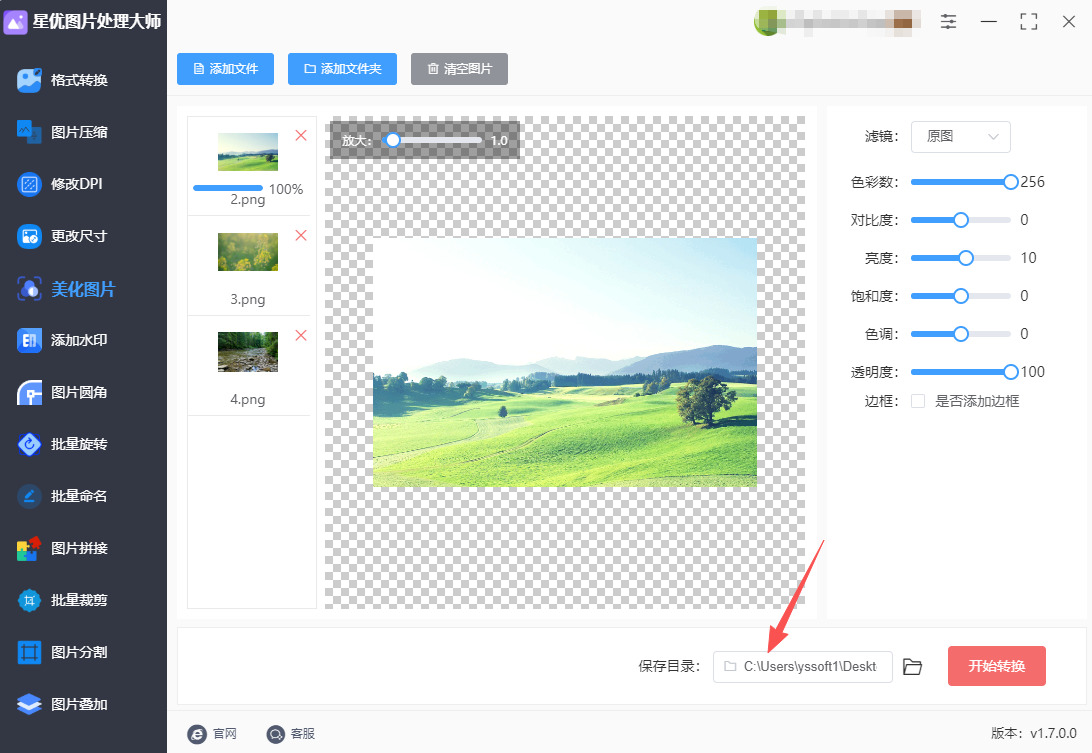
Task: Click the 保存目录 label
Action: coord(669,667)
